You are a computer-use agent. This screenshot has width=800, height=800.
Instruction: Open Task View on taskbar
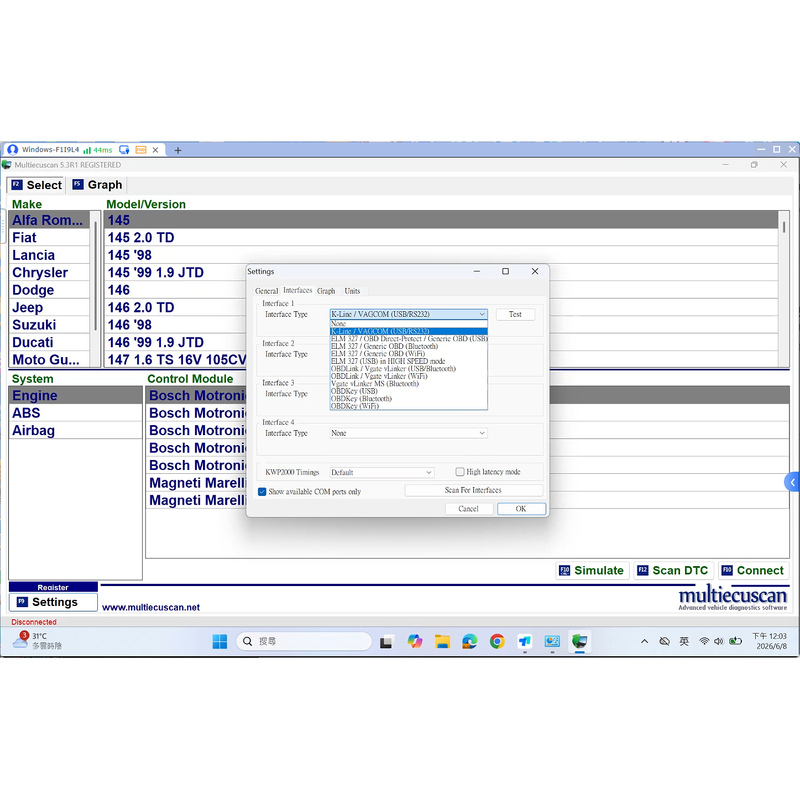(386, 642)
